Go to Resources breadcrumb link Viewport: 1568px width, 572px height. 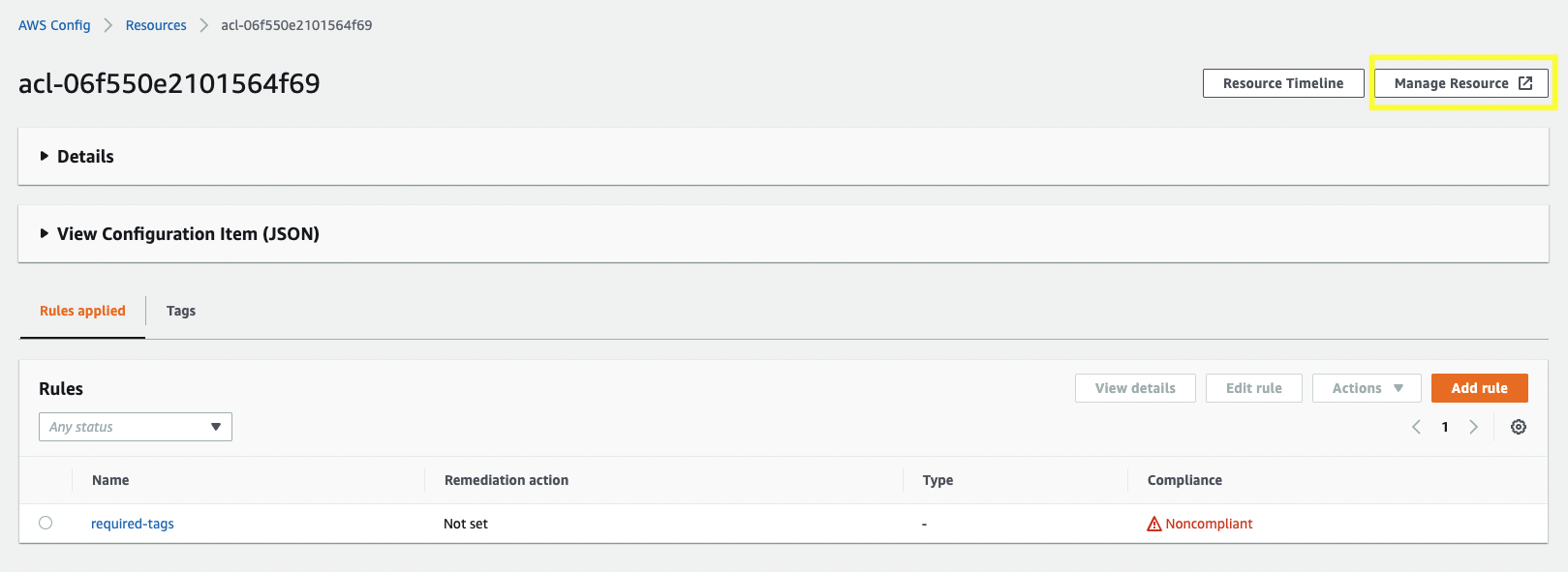156,25
